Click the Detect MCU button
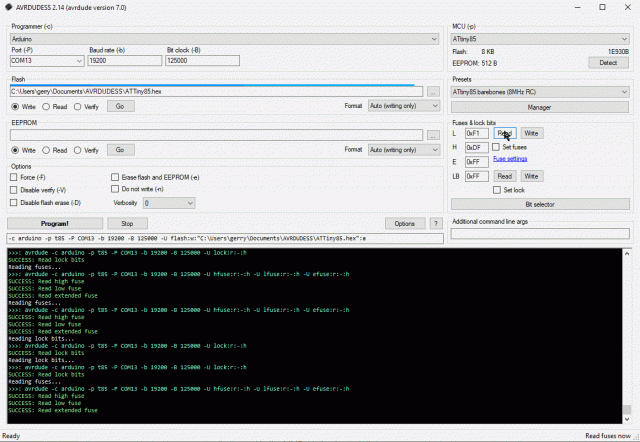Viewport: 640px width, 442px height. click(607, 62)
